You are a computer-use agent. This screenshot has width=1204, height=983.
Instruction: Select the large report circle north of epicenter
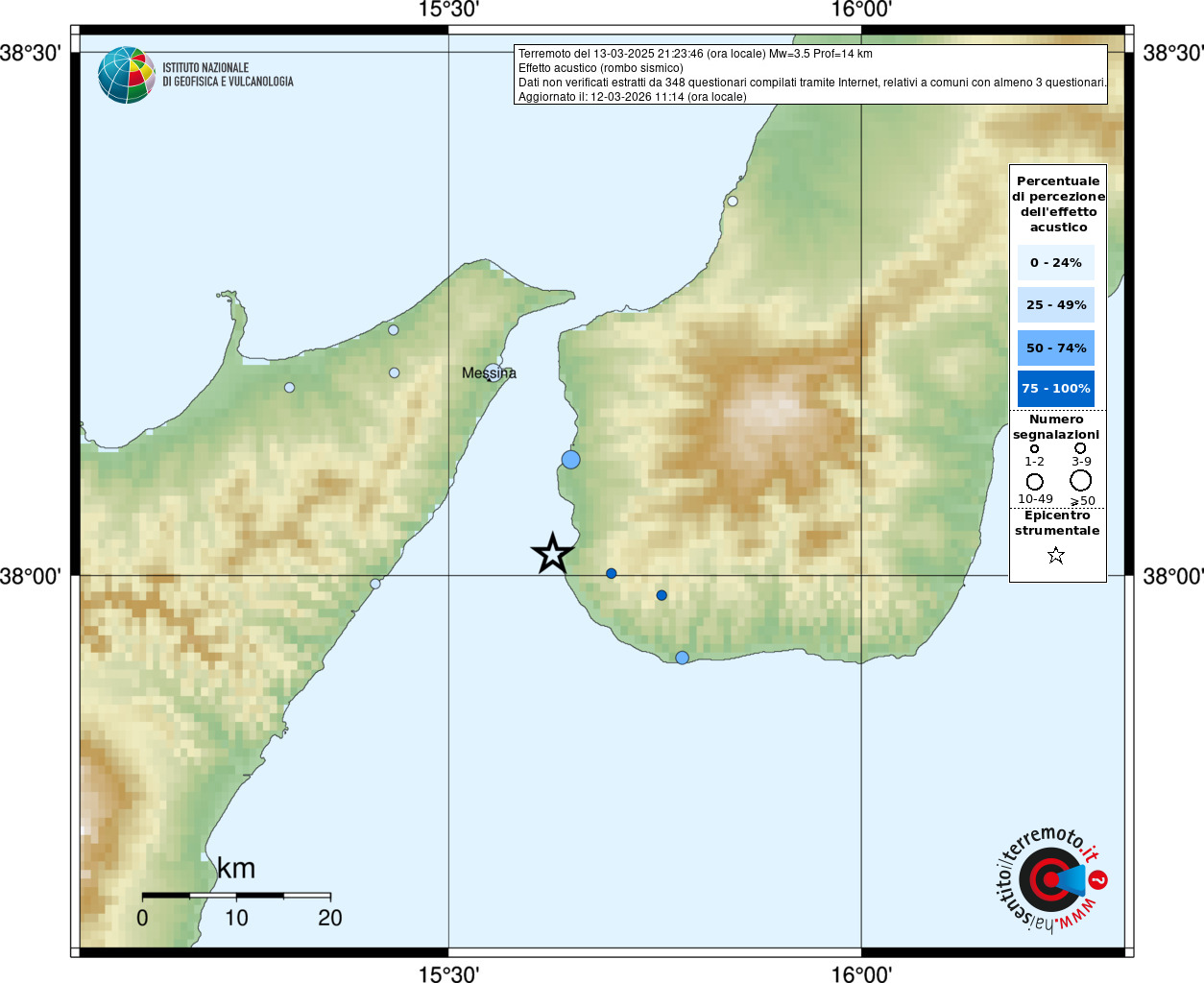571,460
